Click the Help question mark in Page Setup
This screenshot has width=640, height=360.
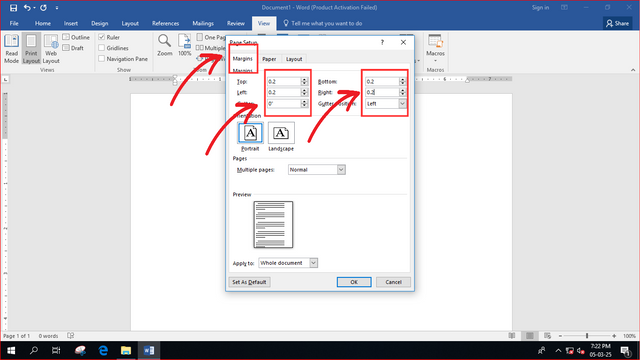pos(382,42)
